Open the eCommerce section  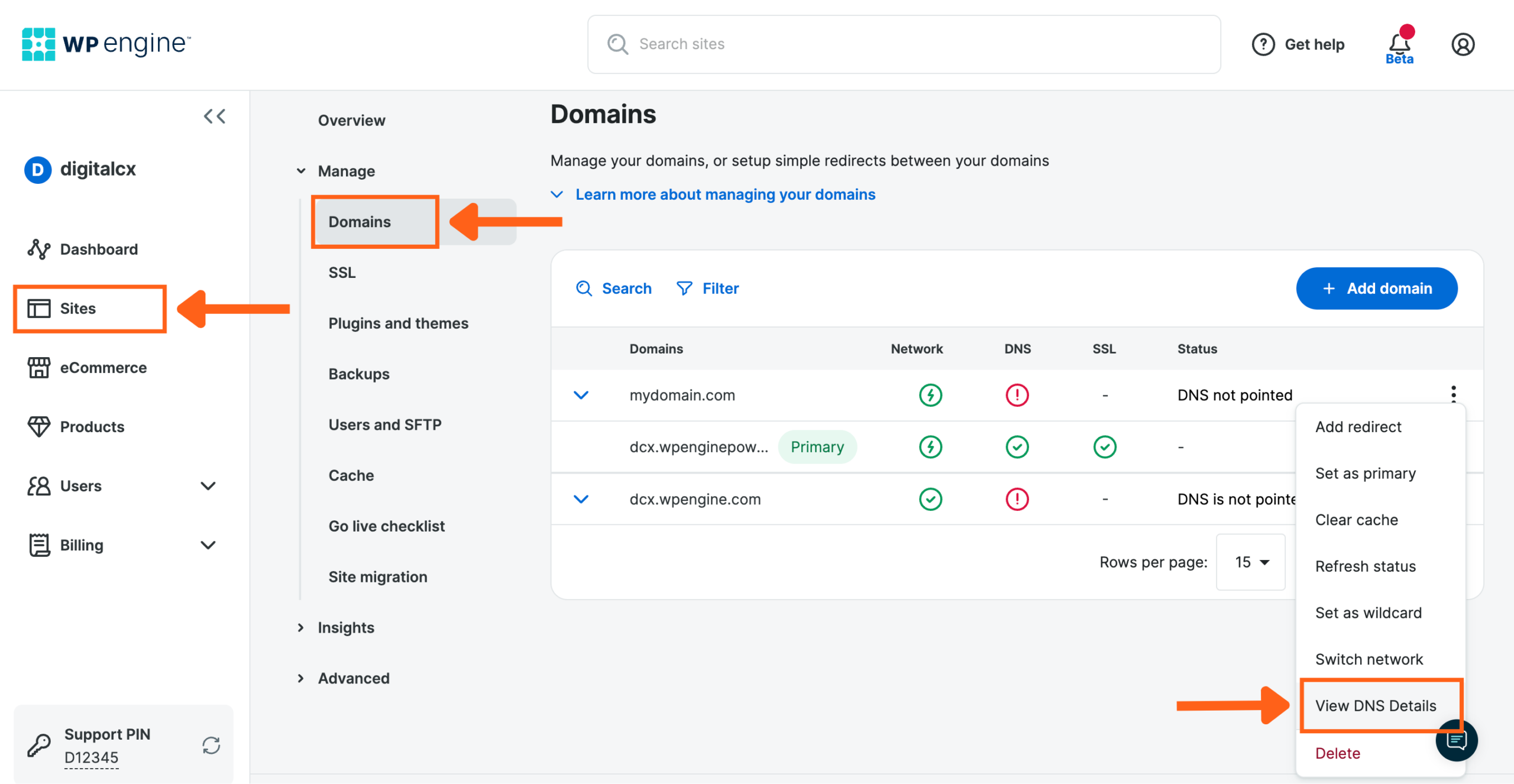[x=103, y=367]
